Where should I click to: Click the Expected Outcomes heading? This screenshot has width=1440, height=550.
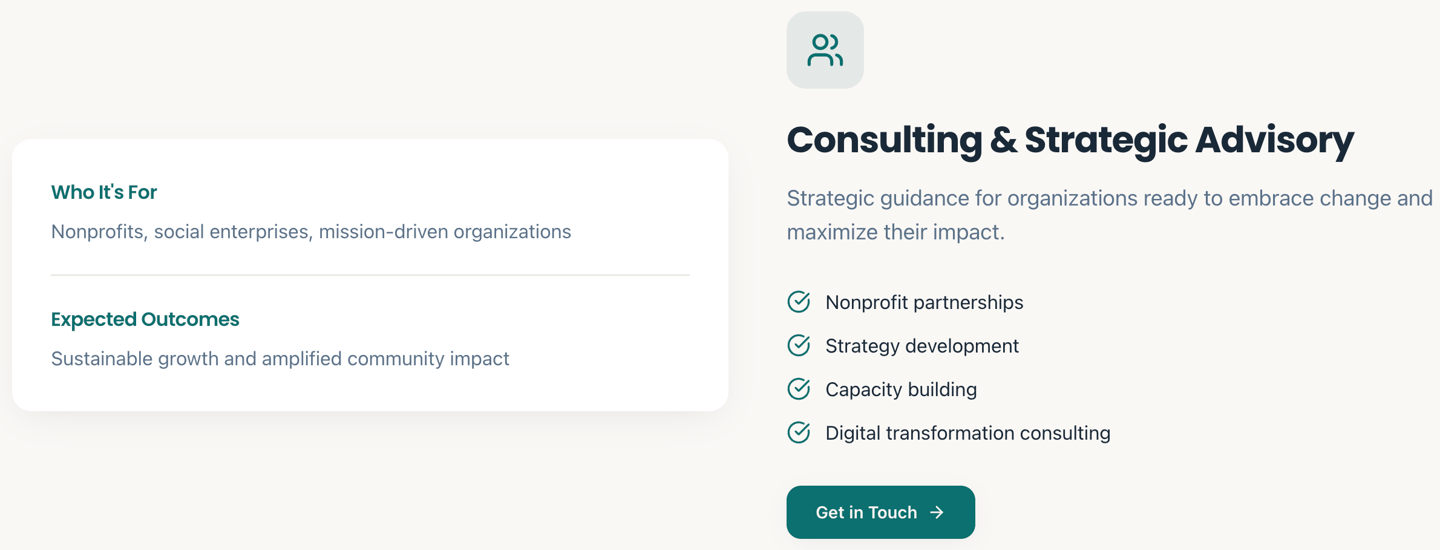point(145,320)
